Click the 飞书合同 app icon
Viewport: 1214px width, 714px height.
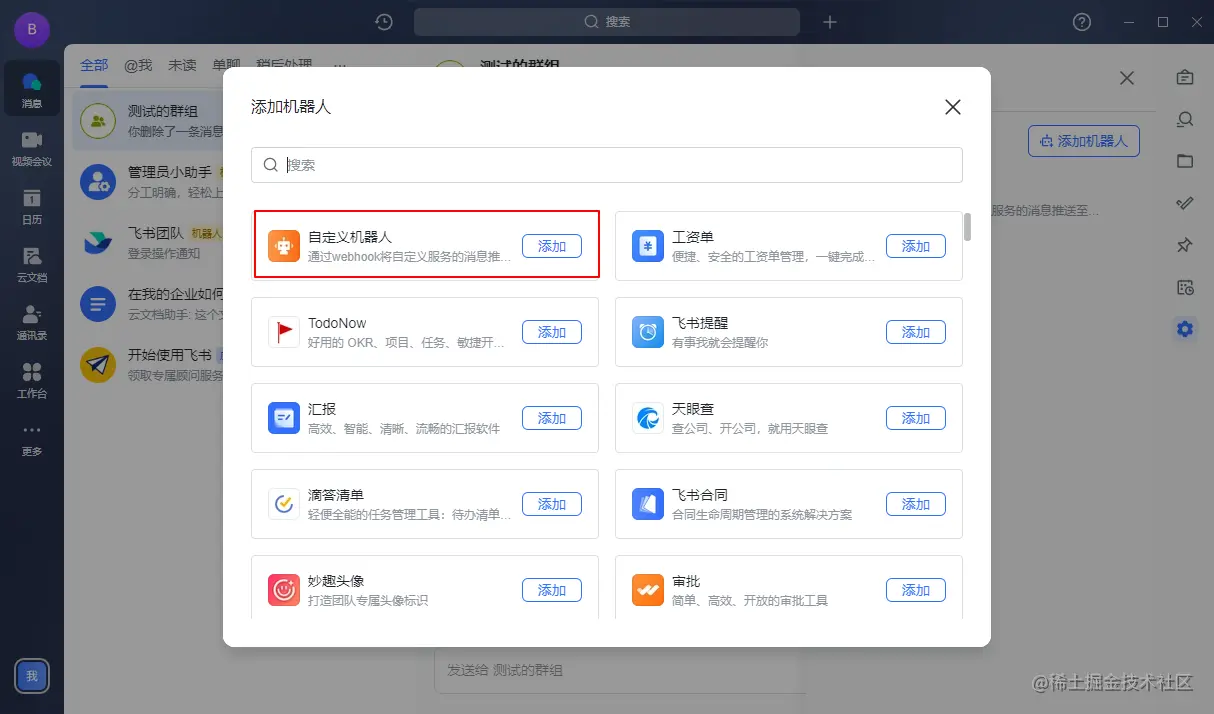tap(648, 504)
